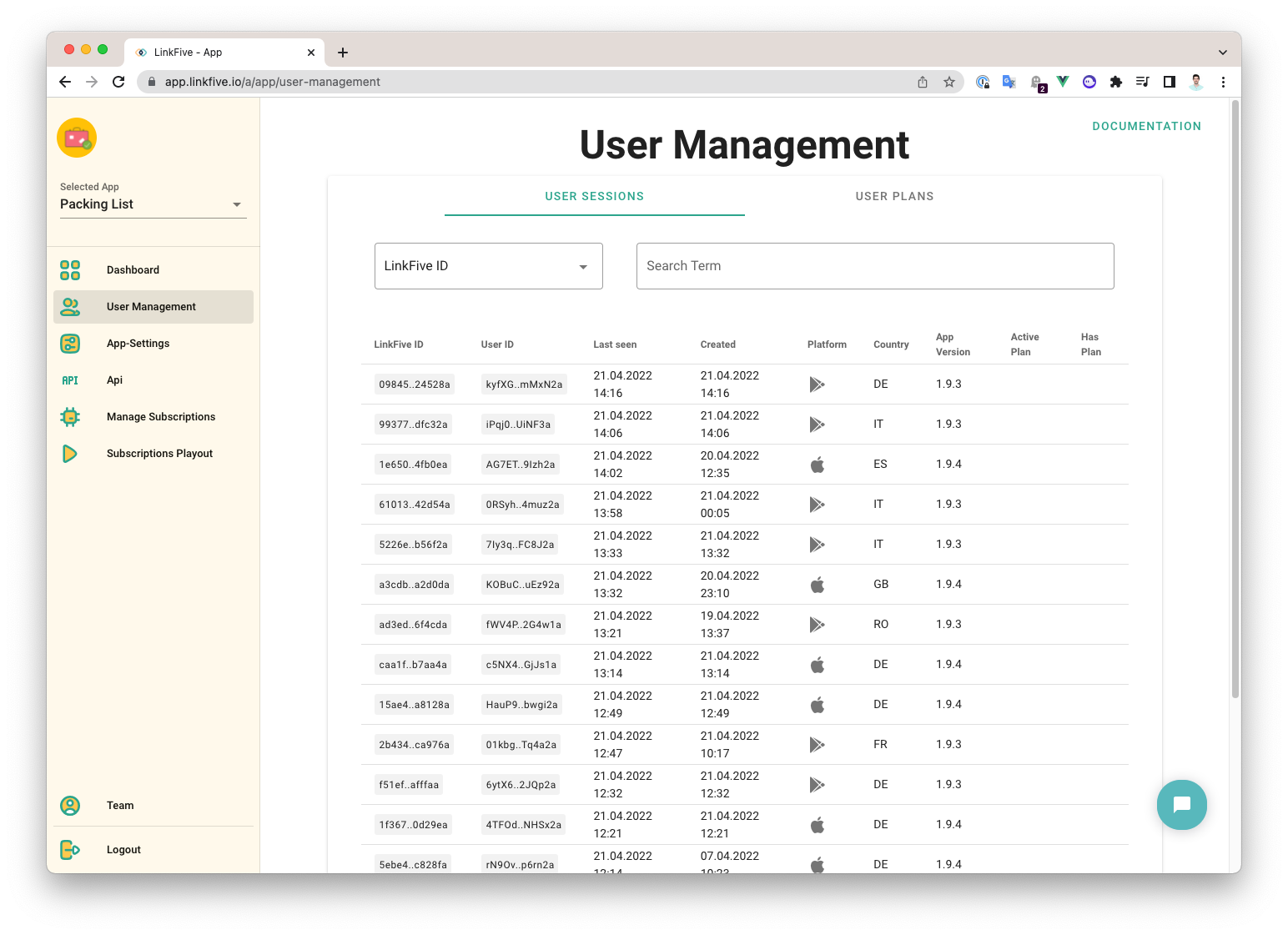1288x935 pixels.
Task: Click Google Play icon in row ad3ed..6f4cda
Action: pos(817,625)
